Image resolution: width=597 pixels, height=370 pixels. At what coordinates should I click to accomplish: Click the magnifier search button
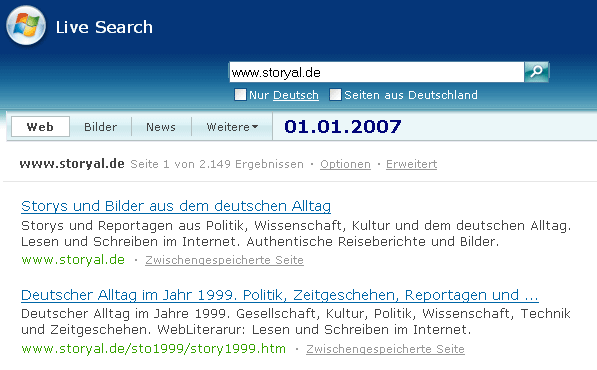coord(536,72)
